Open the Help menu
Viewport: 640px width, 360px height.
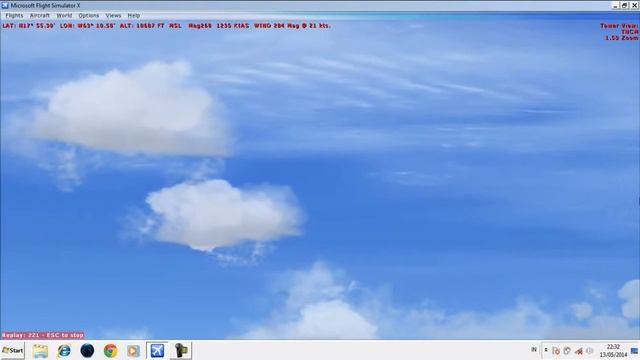tap(133, 16)
